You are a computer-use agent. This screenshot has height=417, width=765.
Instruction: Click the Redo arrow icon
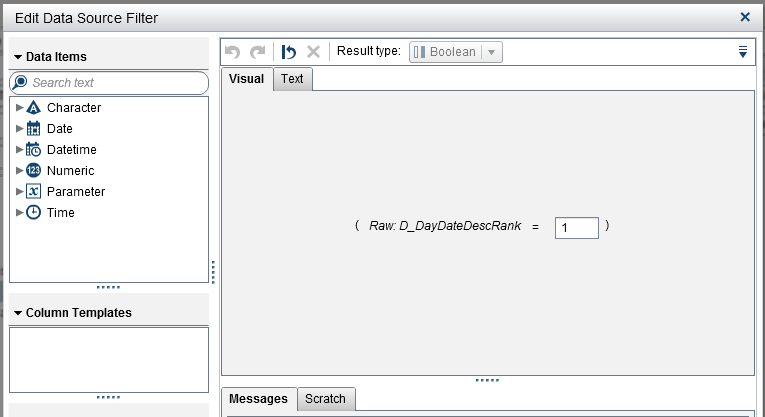click(257, 51)
